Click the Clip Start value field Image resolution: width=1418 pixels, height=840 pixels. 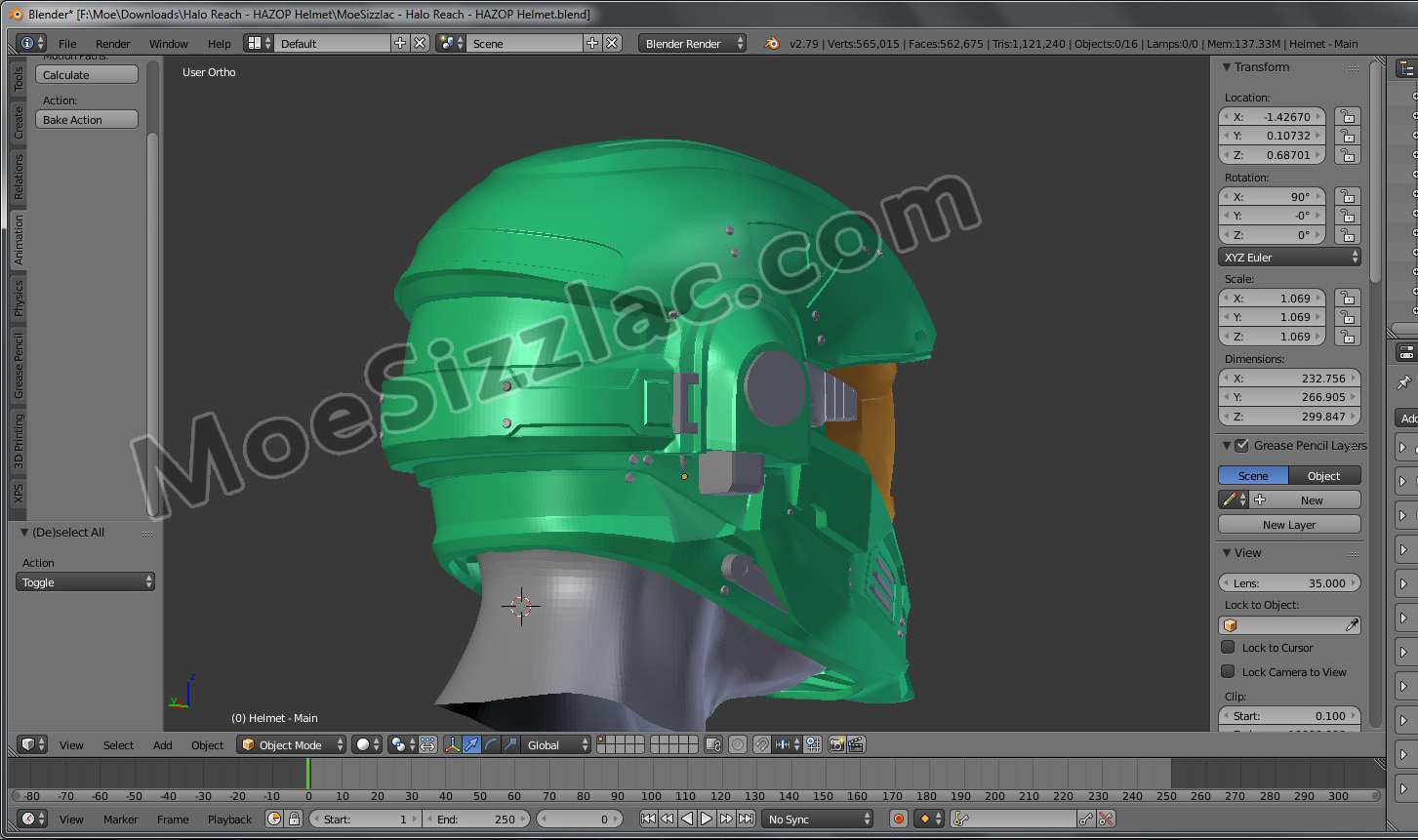pyautogui.click(x=1289, y=715)
